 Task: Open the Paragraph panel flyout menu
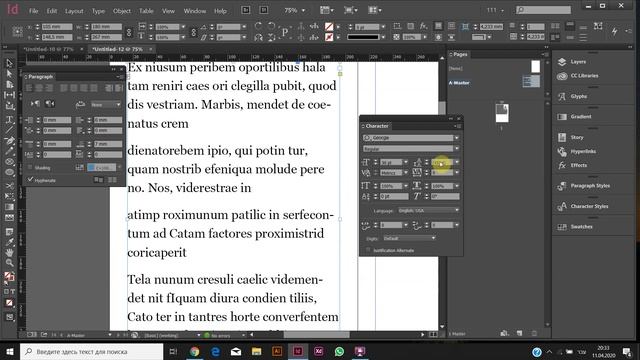coord(119,77)
